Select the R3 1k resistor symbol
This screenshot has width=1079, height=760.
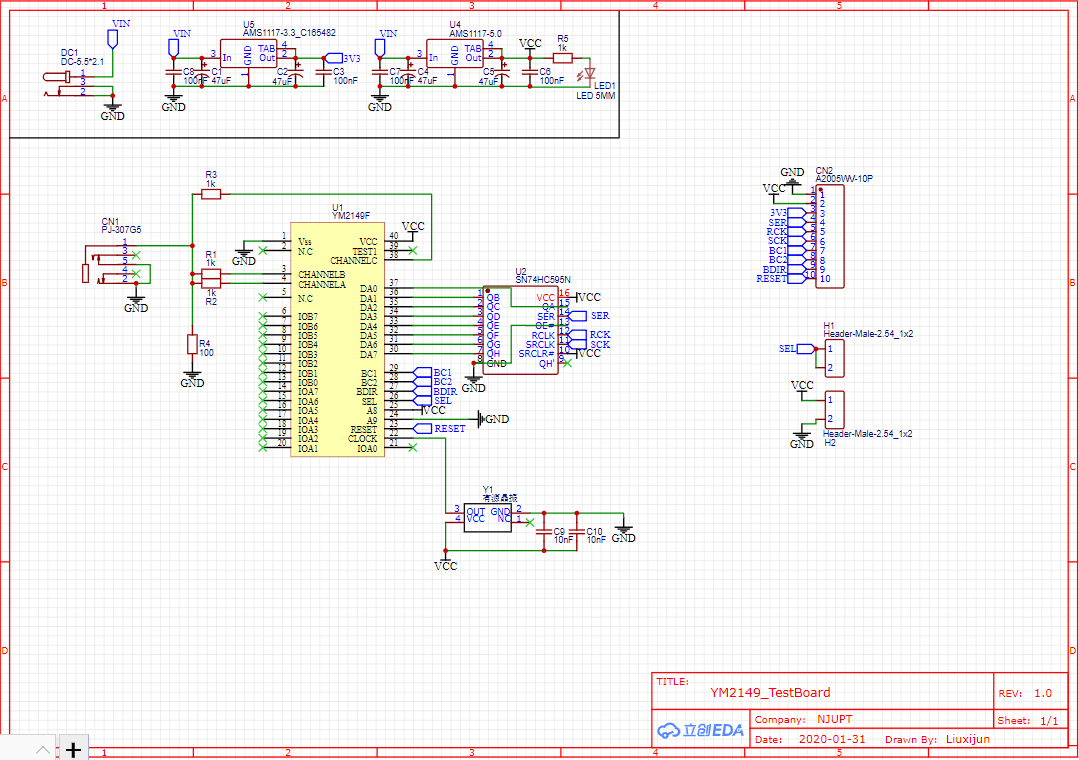[211, 195]
